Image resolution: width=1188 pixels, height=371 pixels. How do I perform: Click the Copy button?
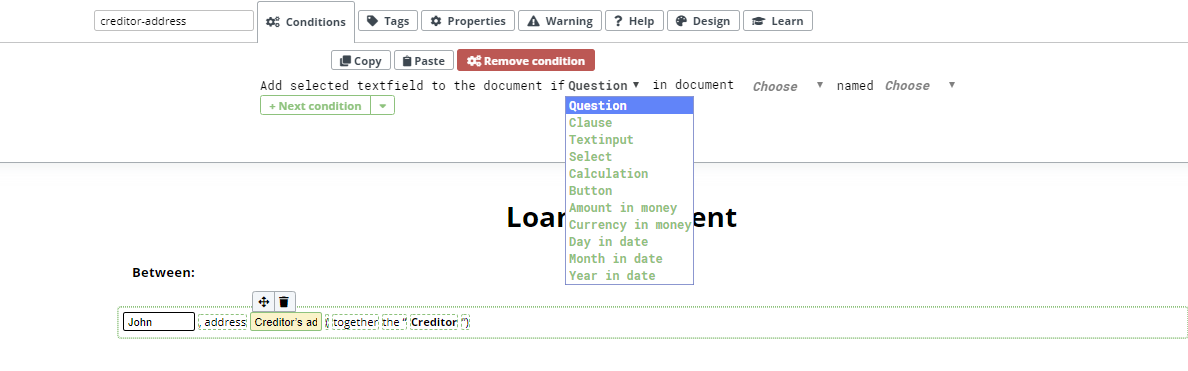click(361, 61)
